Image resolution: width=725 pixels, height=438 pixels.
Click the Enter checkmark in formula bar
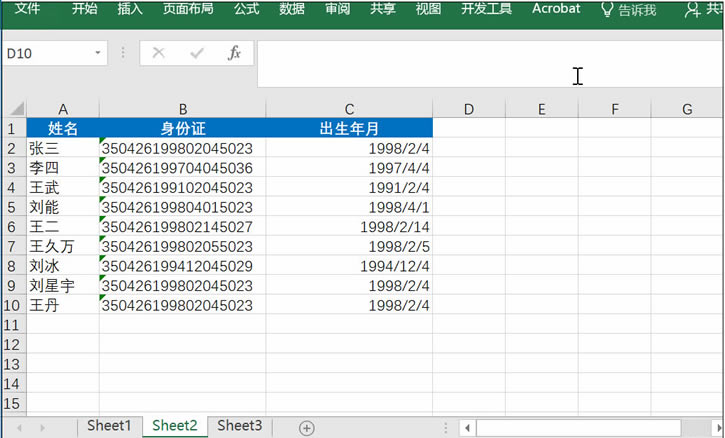pos(196,53)
